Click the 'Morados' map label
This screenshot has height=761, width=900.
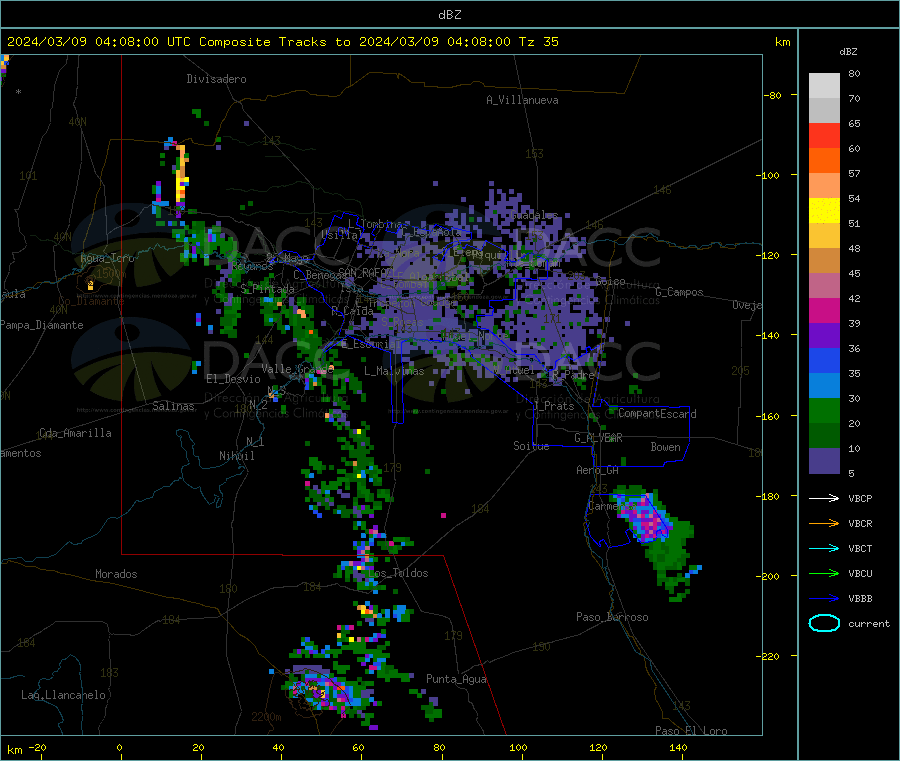click(116, 574)
